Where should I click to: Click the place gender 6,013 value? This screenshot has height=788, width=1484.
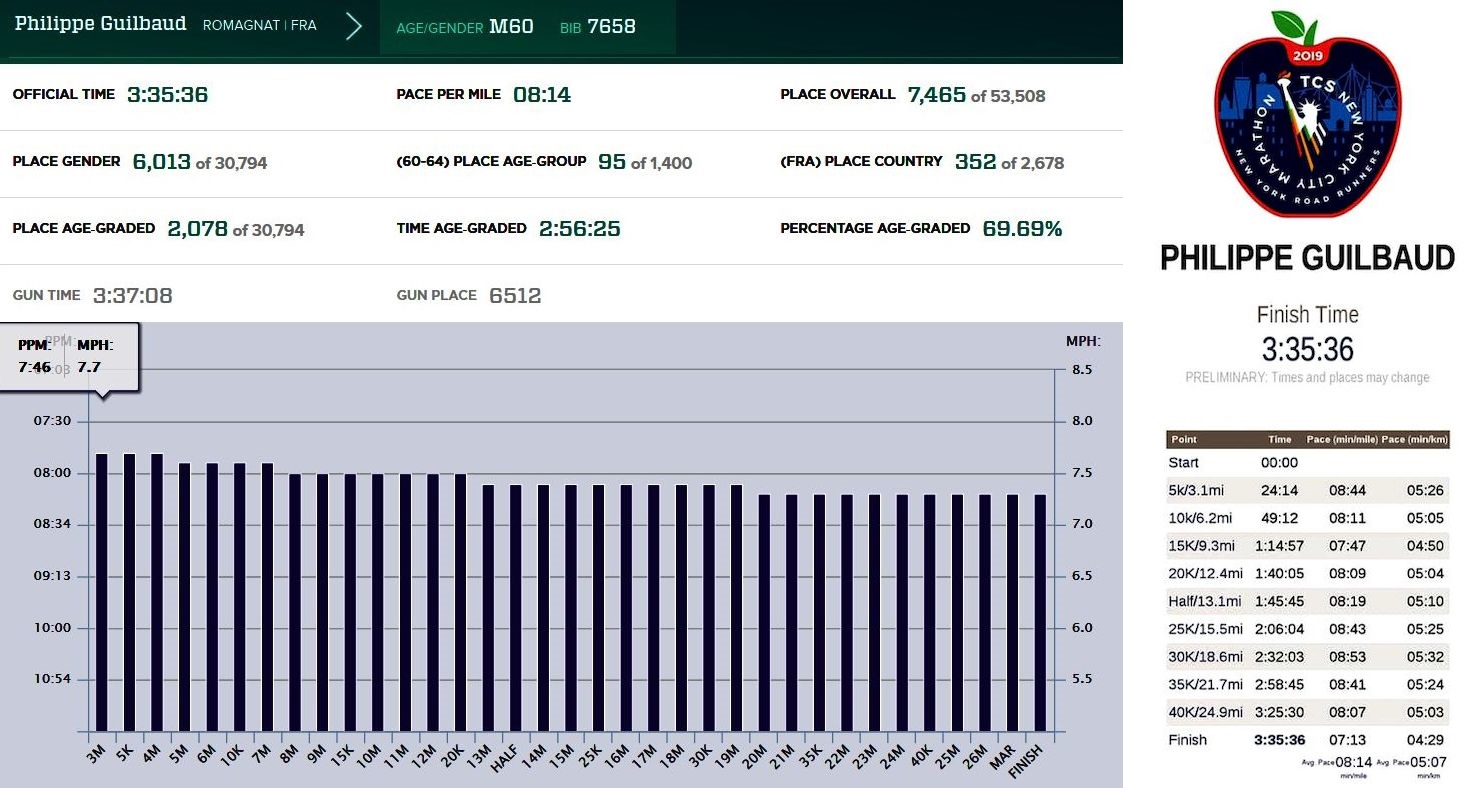[x=162, y=162]
